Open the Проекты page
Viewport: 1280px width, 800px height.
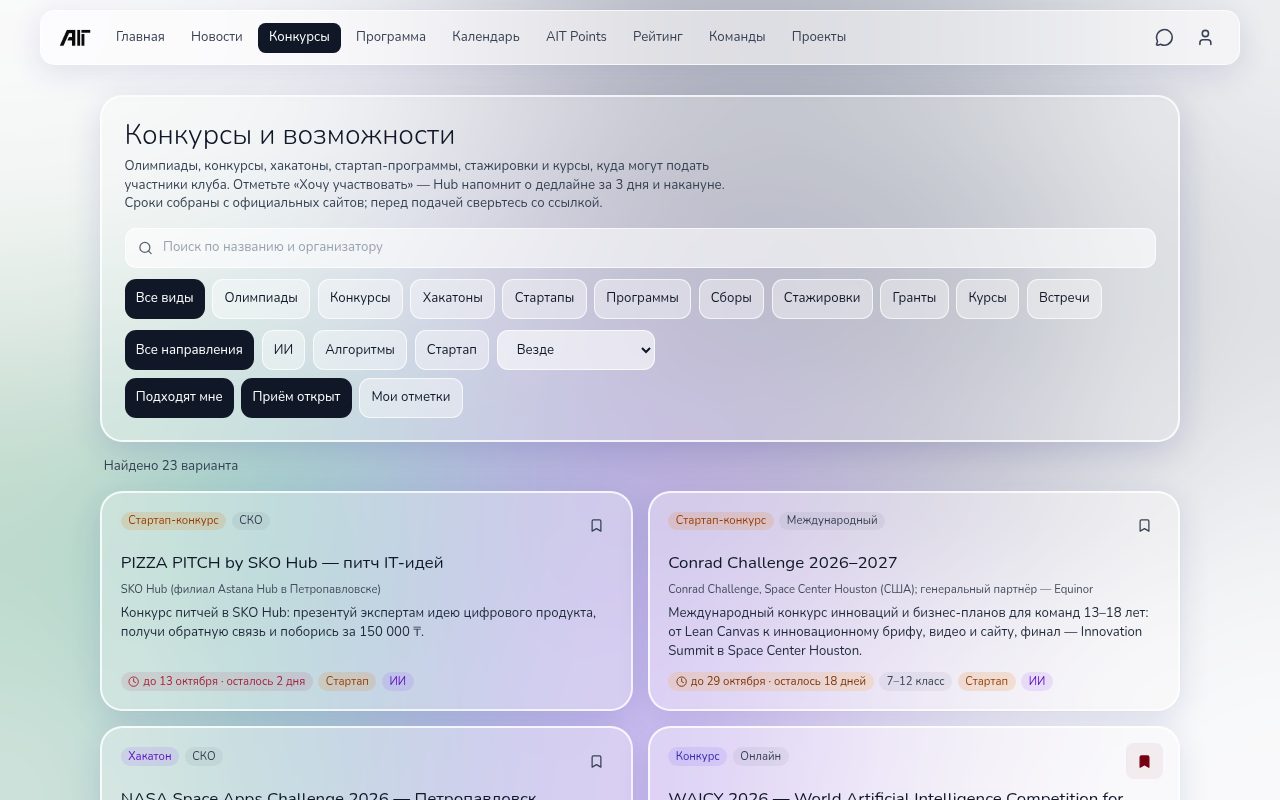coord(819,37)
